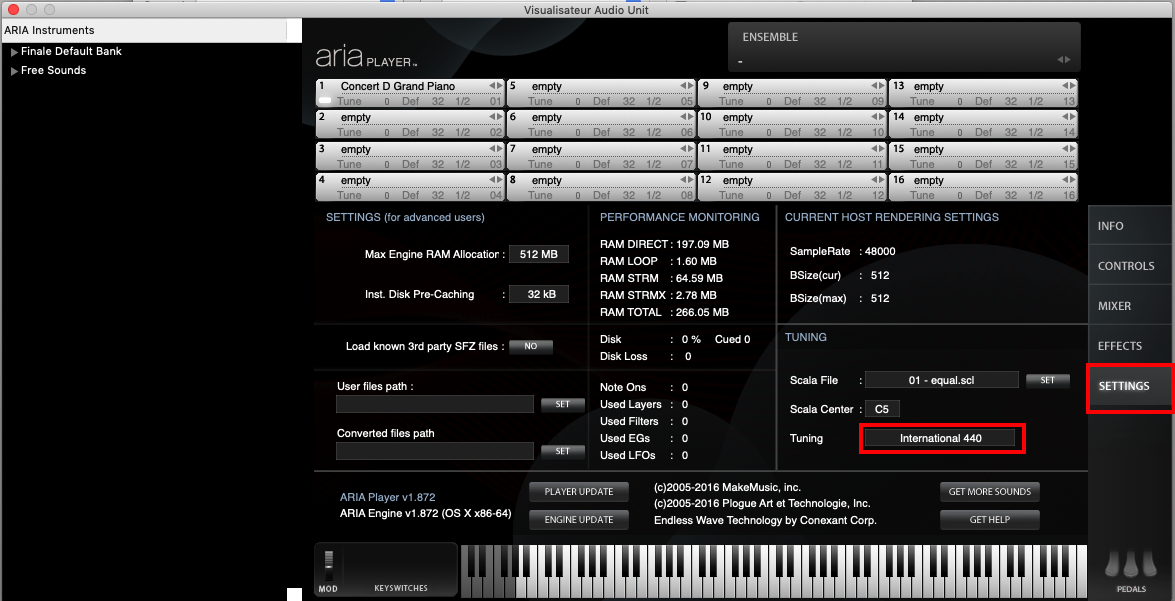Open the EFFECTS tab
Screen dimensions: 1175x601
tap(1119, 346)
